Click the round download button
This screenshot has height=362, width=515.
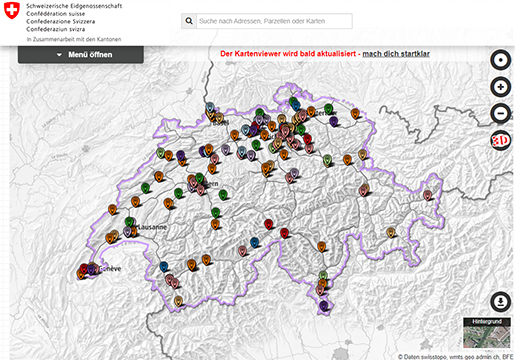pyautogui.click(x=500, y=302)
